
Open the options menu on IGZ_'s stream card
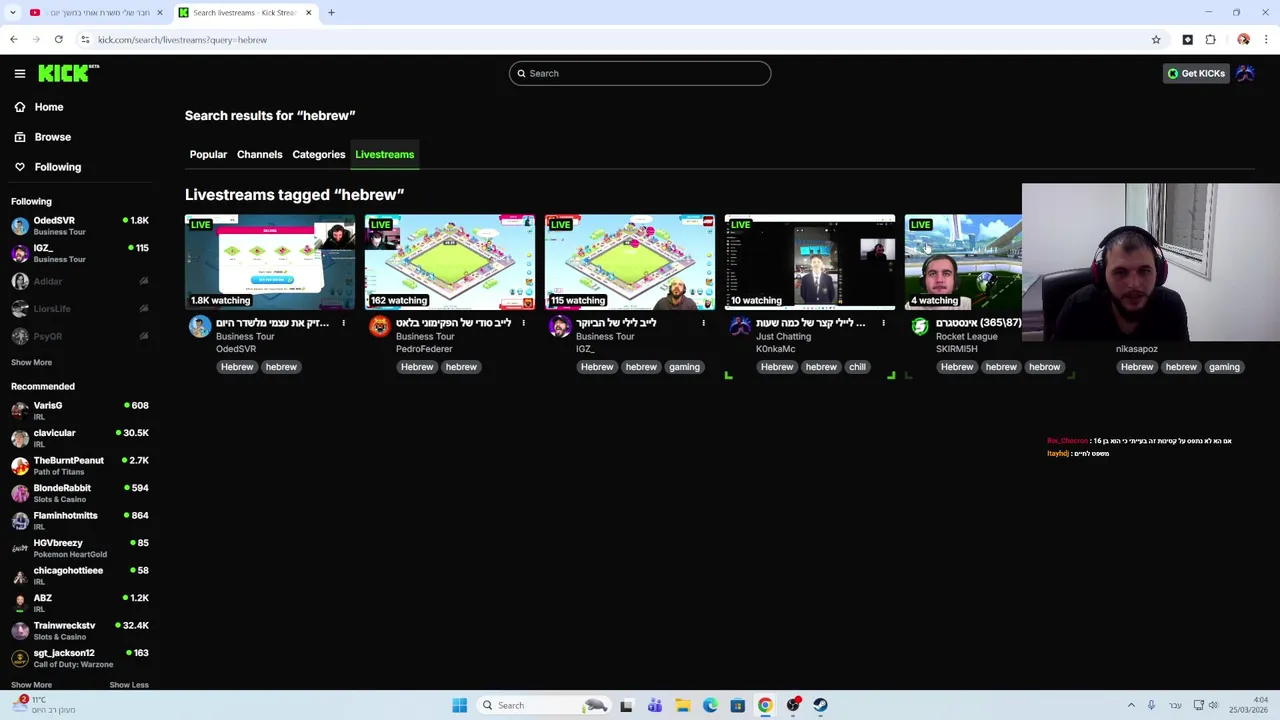(x=703, y=323)
